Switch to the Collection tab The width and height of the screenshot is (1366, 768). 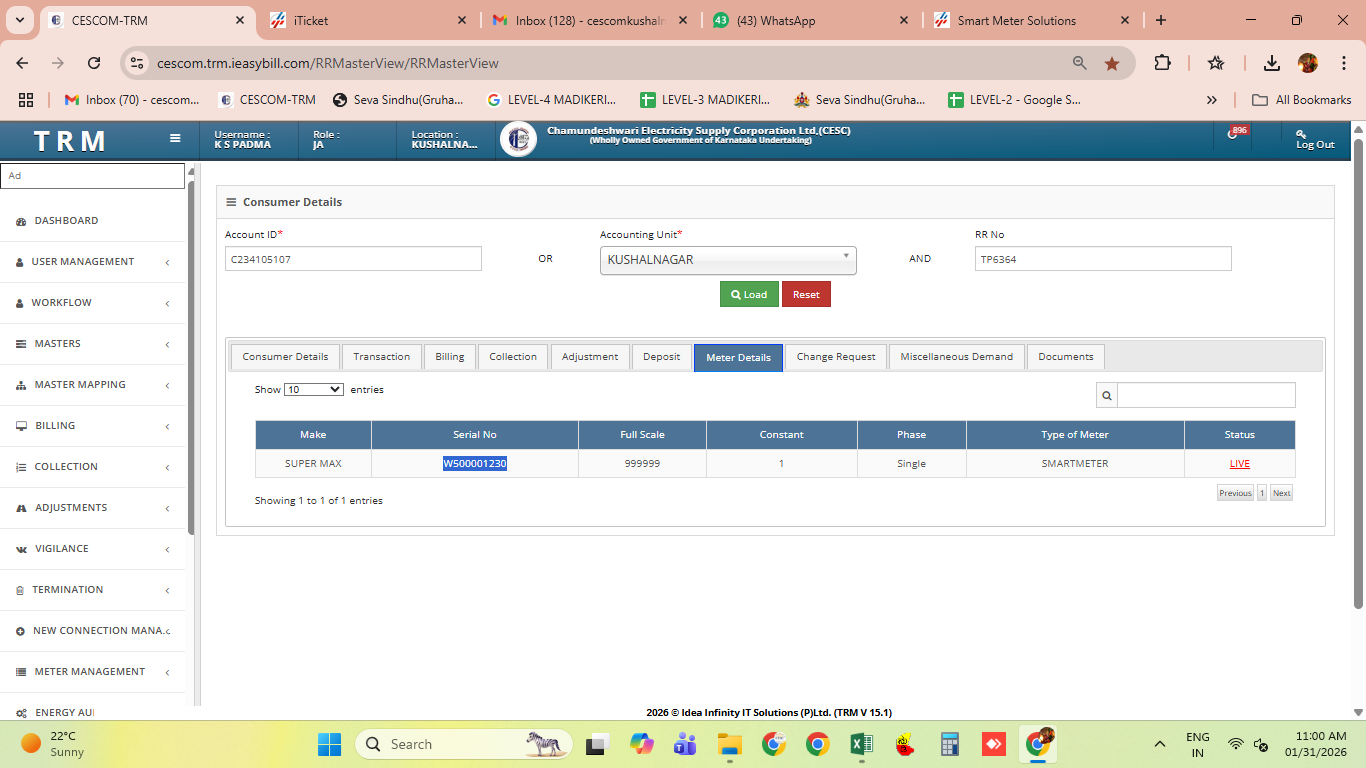[x=513, y=357]
